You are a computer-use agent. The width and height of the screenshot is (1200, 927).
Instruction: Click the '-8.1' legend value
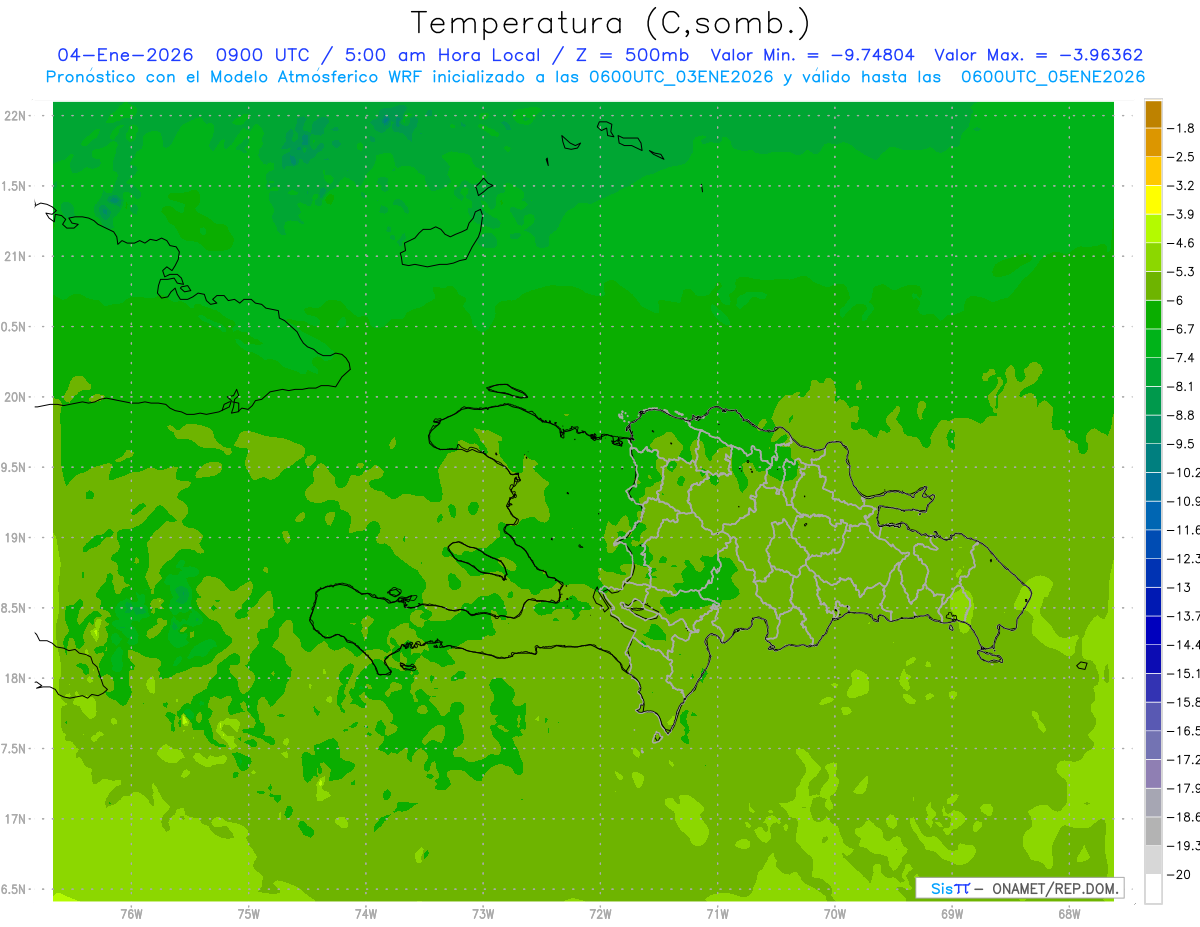1181,386
